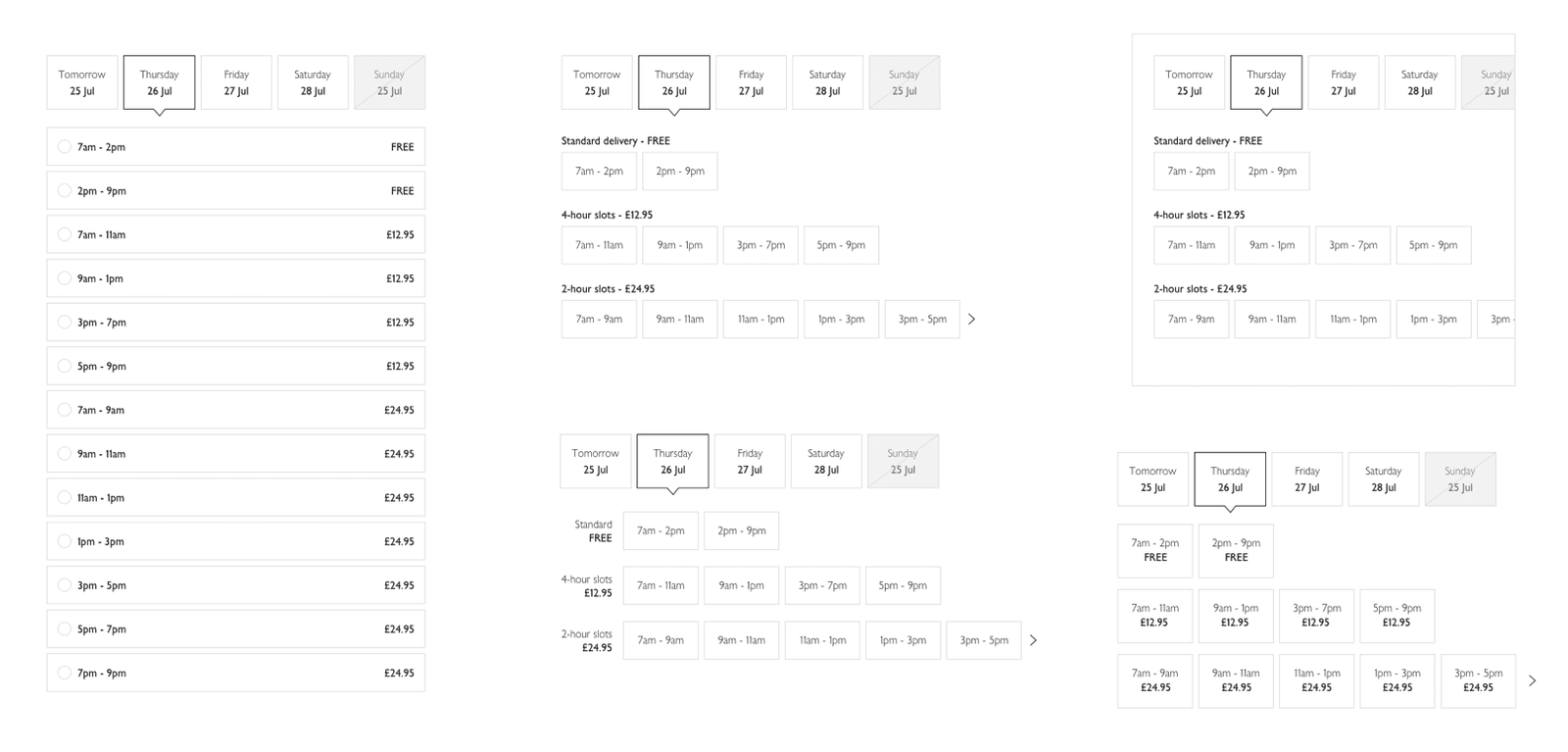Select 11am - 1pm tile showing £24.95 inside

(1316, 680)
